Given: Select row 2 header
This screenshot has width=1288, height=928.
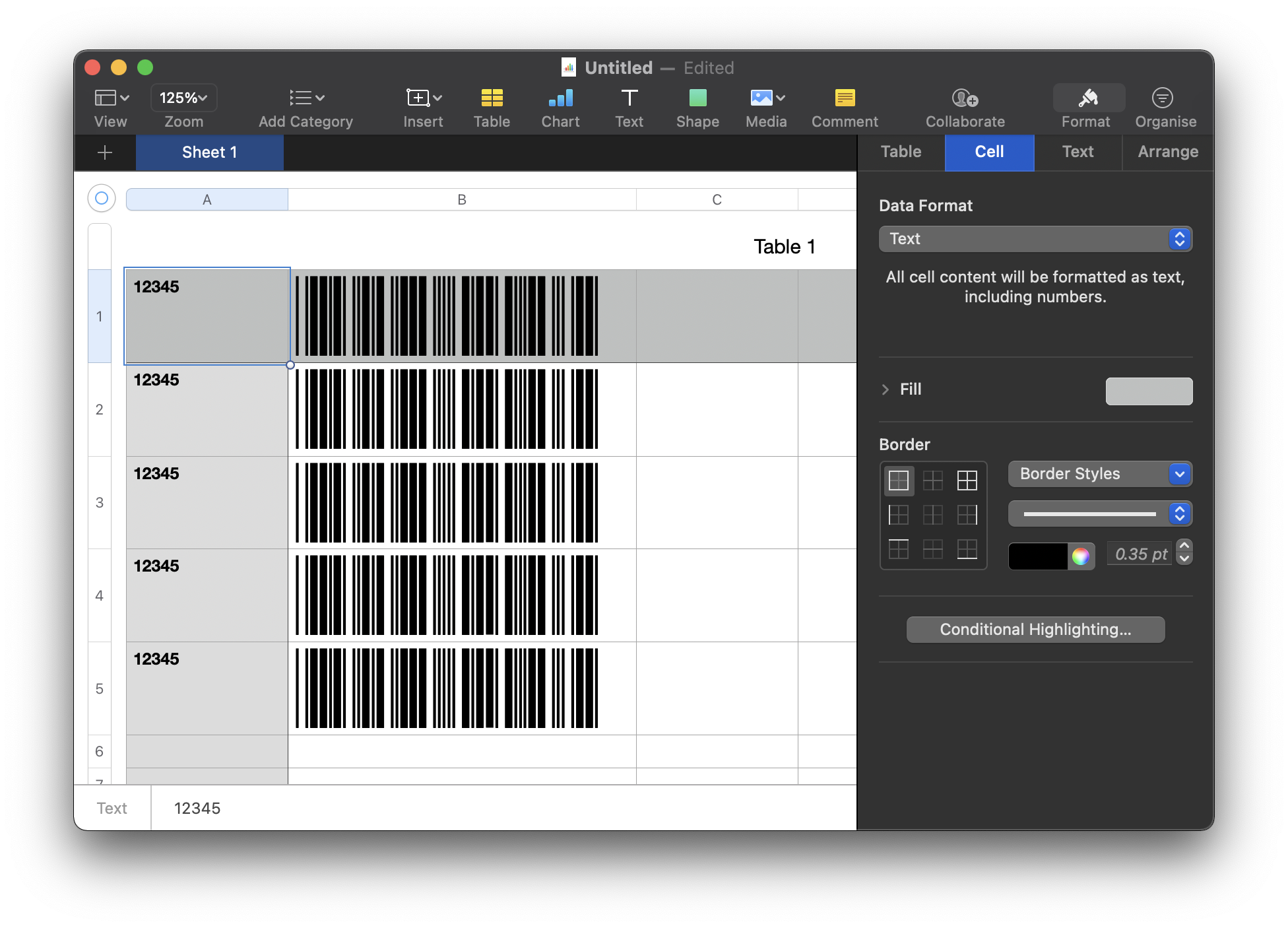Looking at the screenshot, I should pos(100,409).
